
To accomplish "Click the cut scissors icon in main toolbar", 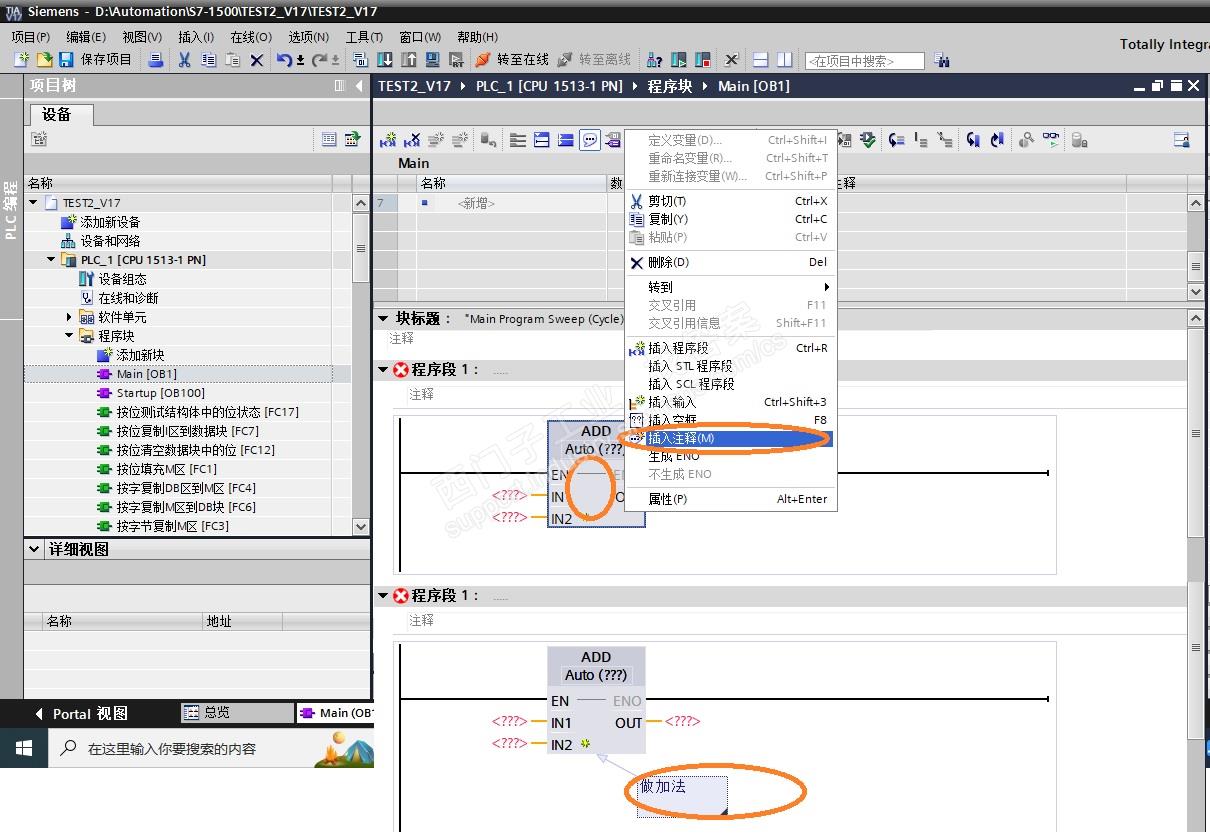I will tap(184, 60).
